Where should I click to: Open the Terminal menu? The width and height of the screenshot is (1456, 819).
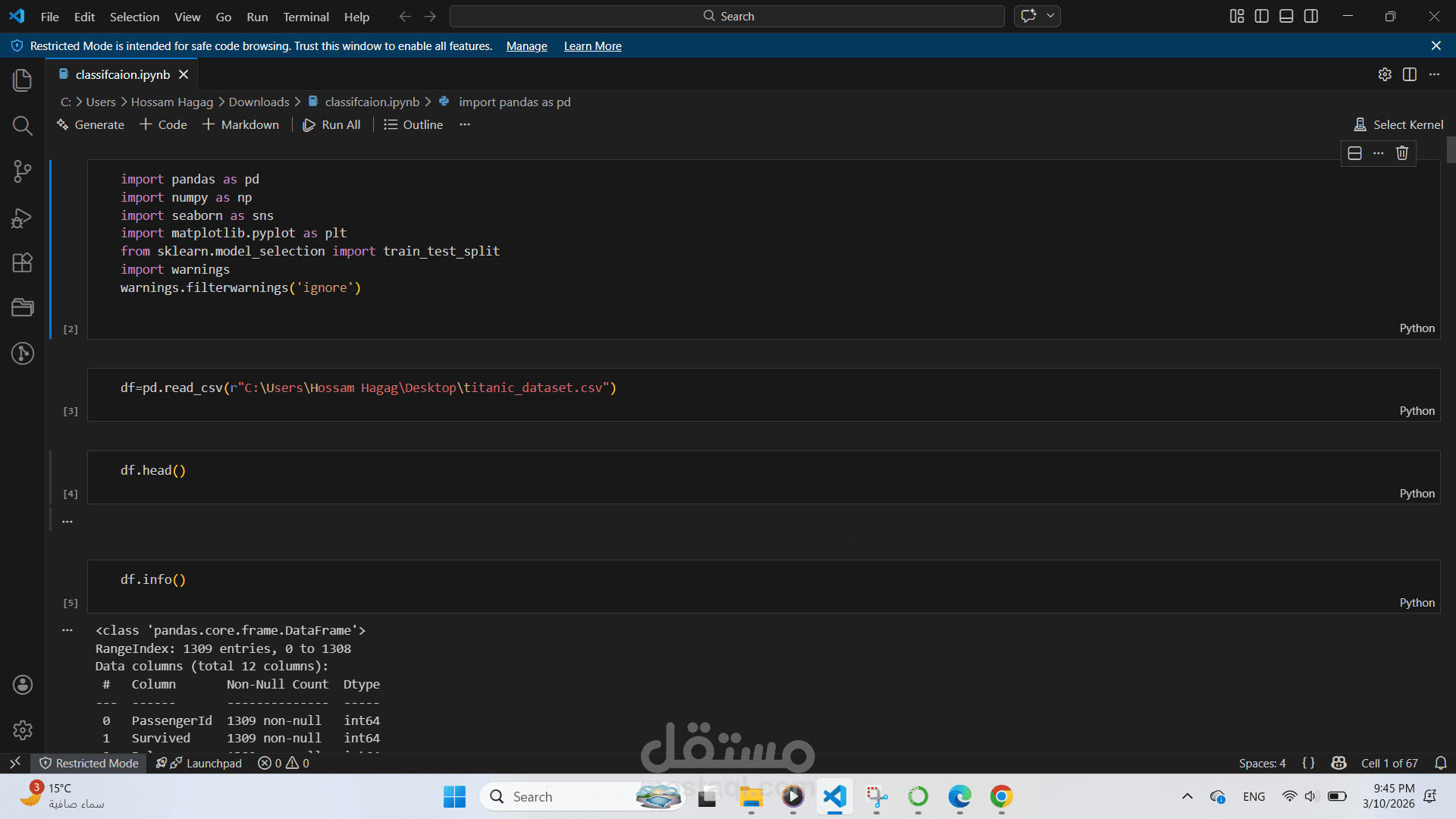tap(306, 17)
